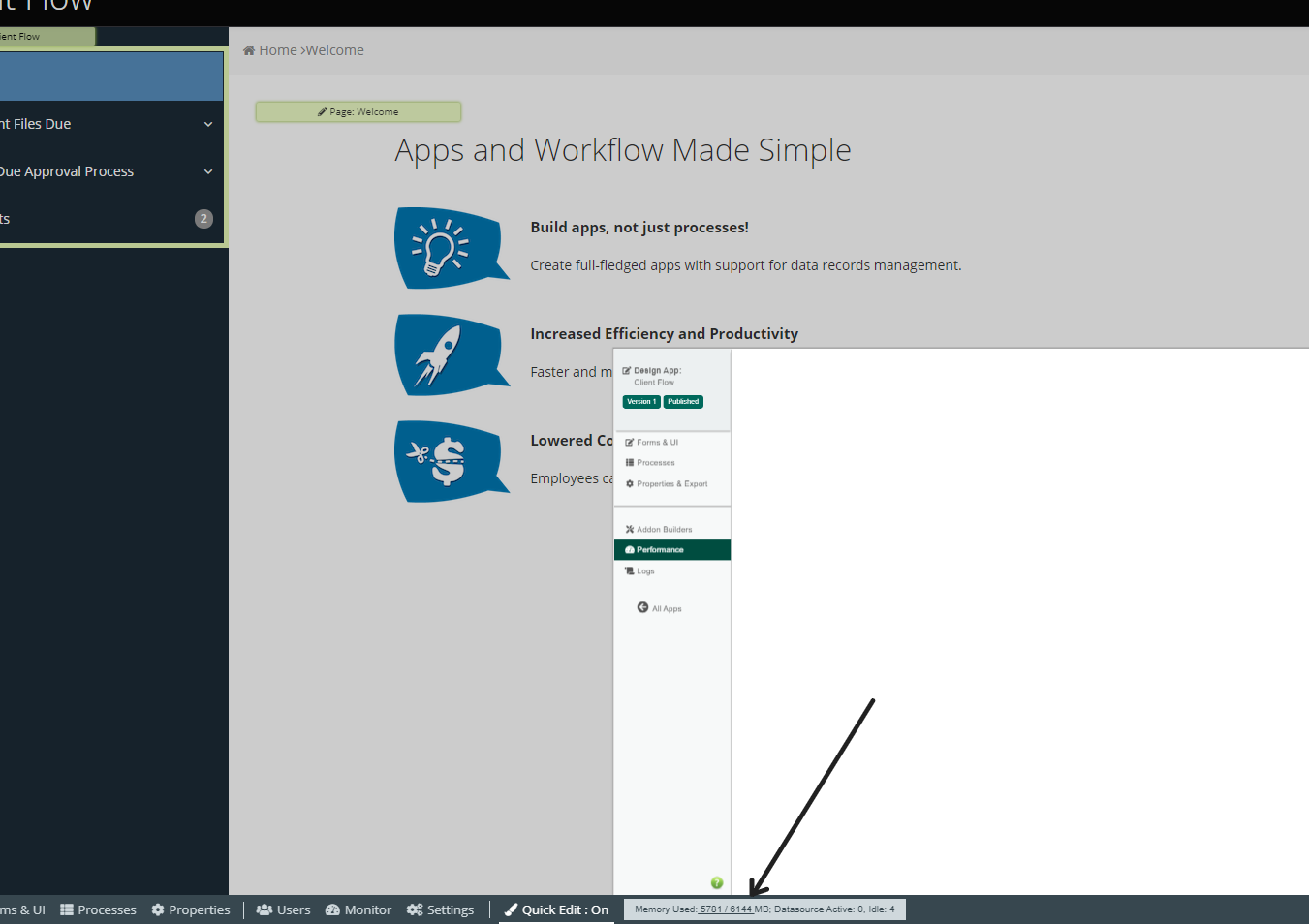
Task: Open Addon Builders in the panel
Action: coord(659,530)
